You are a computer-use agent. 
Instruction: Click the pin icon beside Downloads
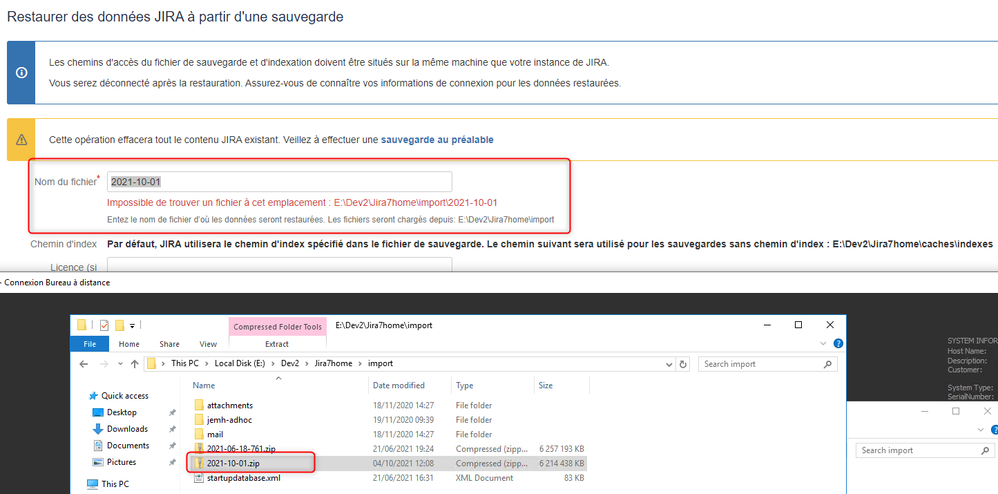coord(172,429)
